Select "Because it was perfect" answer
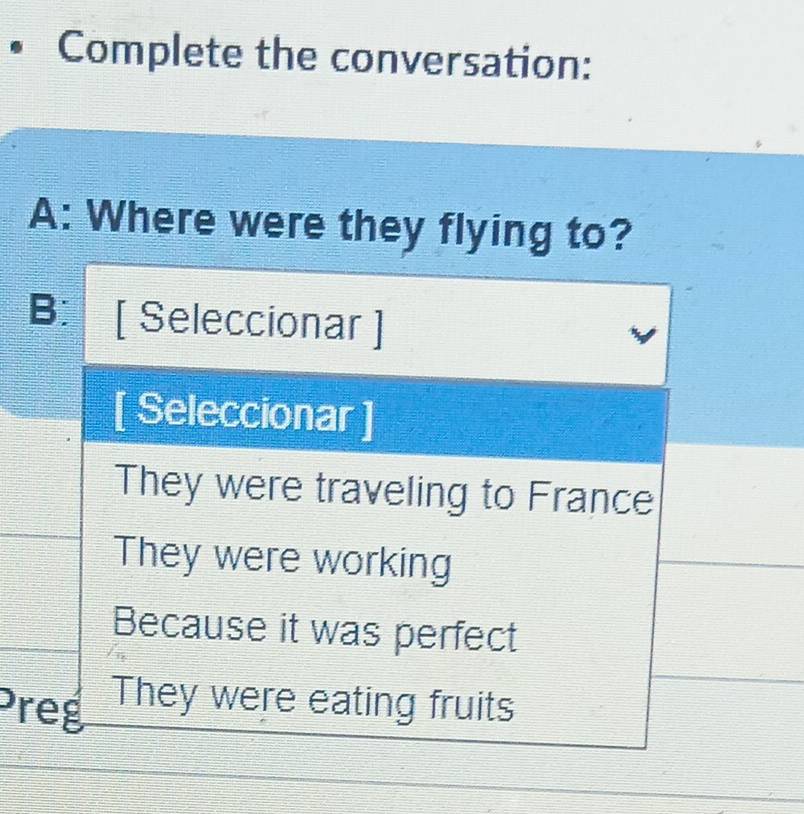 (x=315, y=630)
